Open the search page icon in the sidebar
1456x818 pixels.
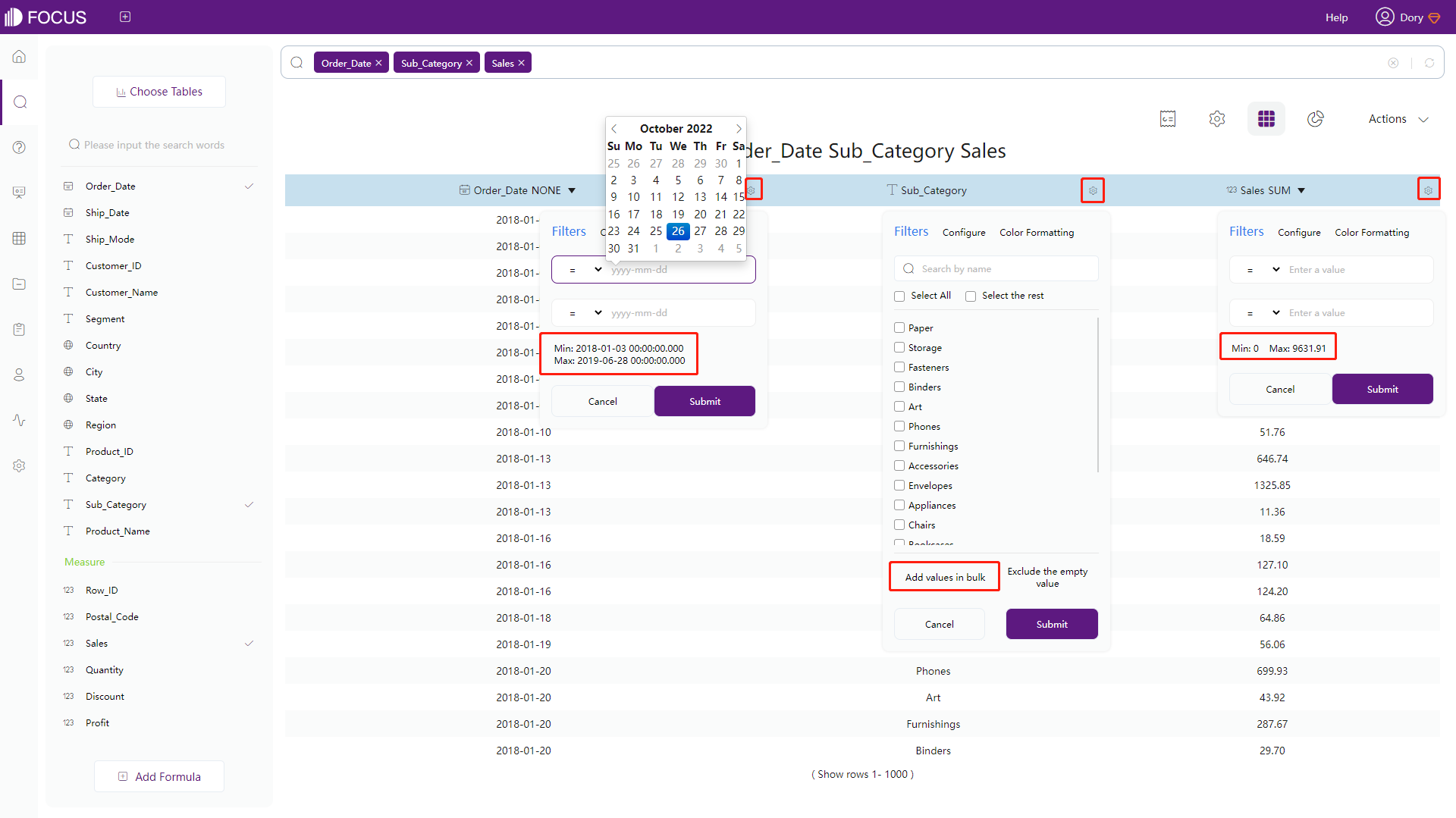[x=20, y=102]
